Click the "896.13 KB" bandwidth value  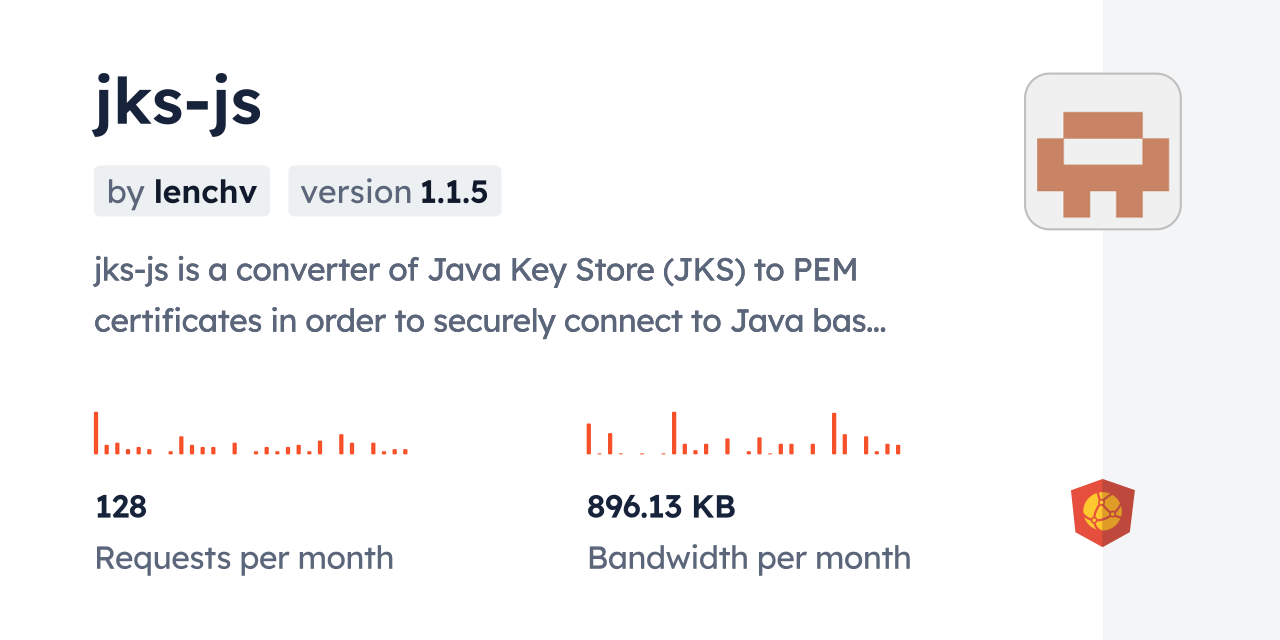(x=661, y=507)
